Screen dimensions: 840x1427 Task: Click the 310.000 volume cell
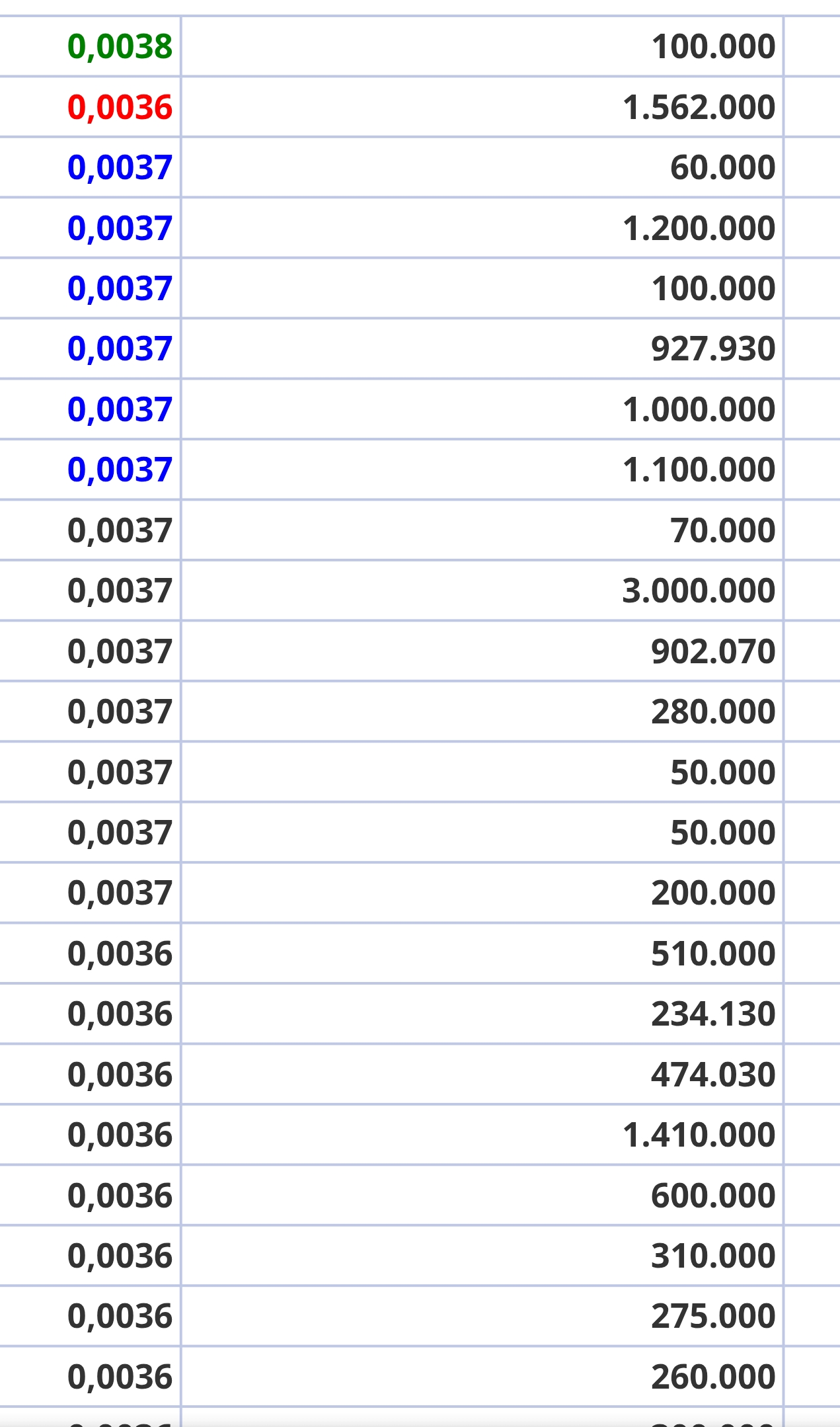tap(482, 1256)
